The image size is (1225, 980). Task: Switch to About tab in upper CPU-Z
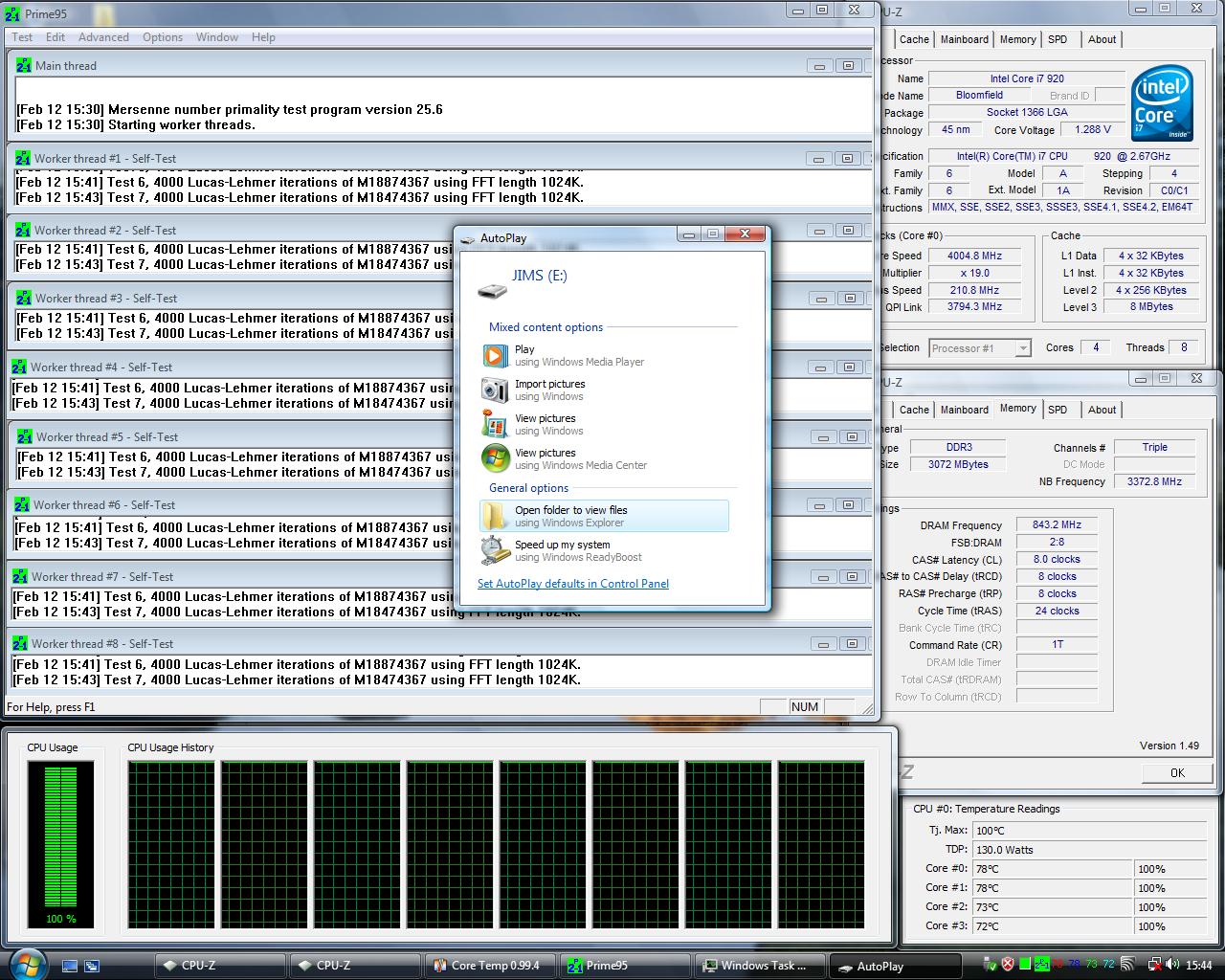point(1102,39)
